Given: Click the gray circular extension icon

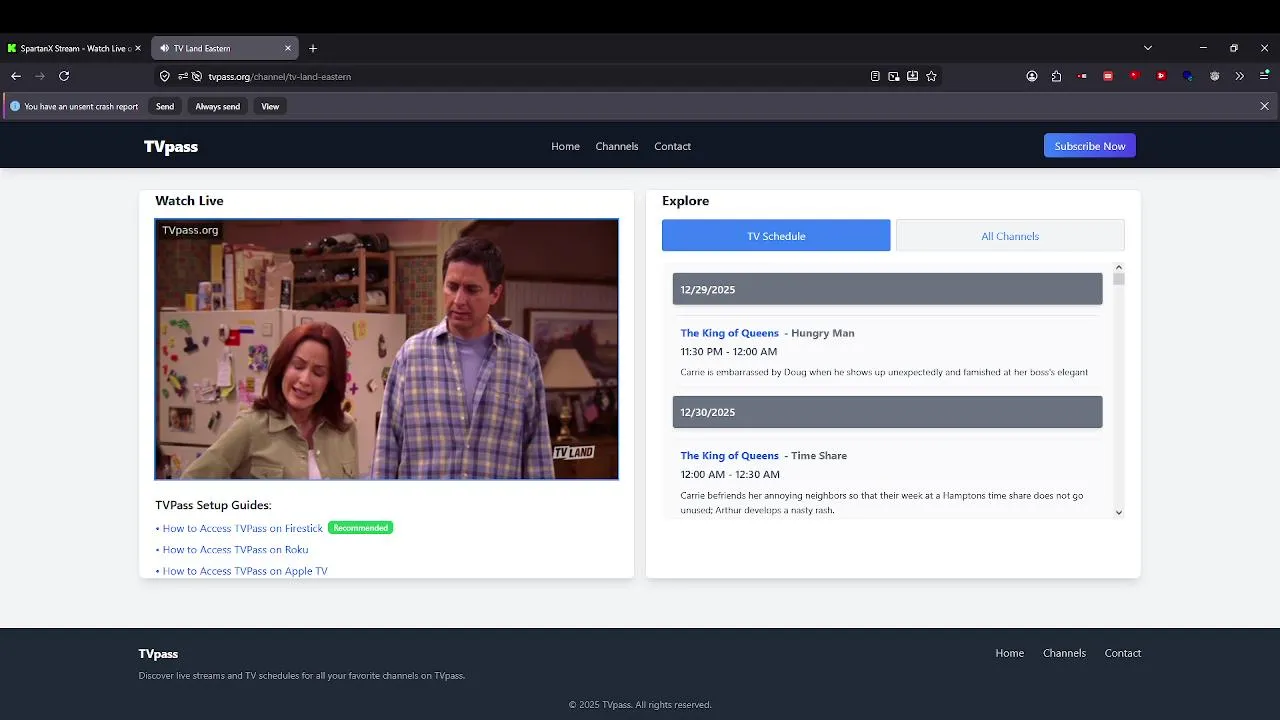Looking at the screenshot, I should tap(1214, 76).
